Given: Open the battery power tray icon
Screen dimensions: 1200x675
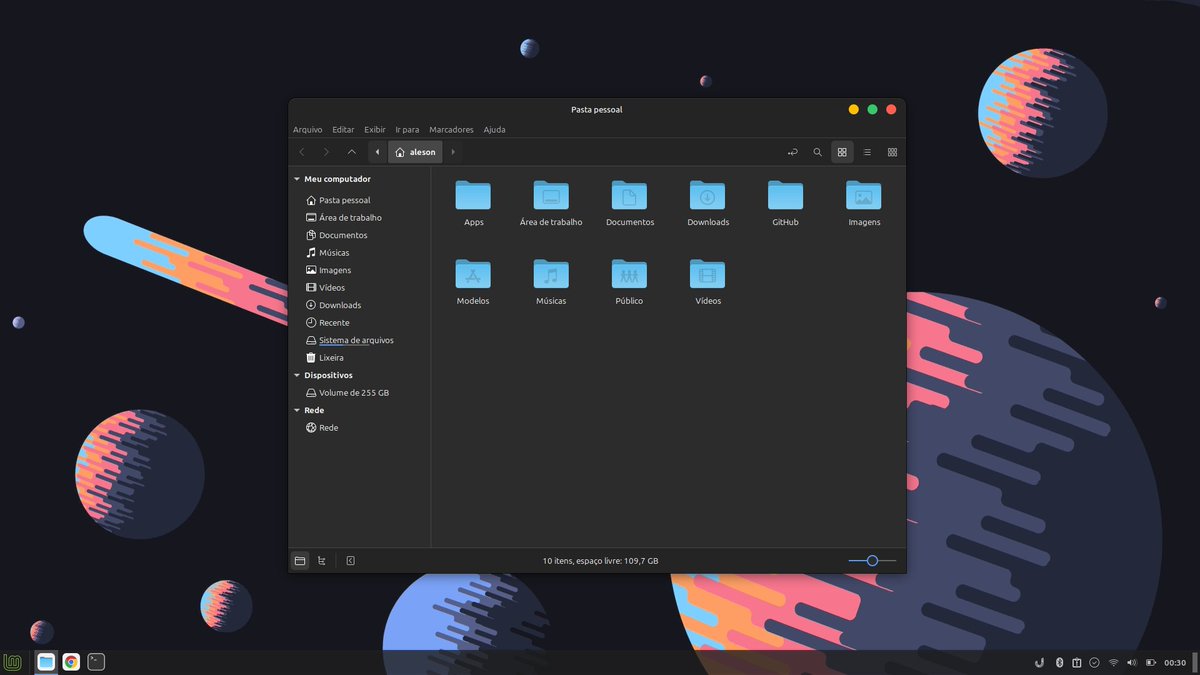Looking at the screenshot, I should click(x=1150, y=662).
